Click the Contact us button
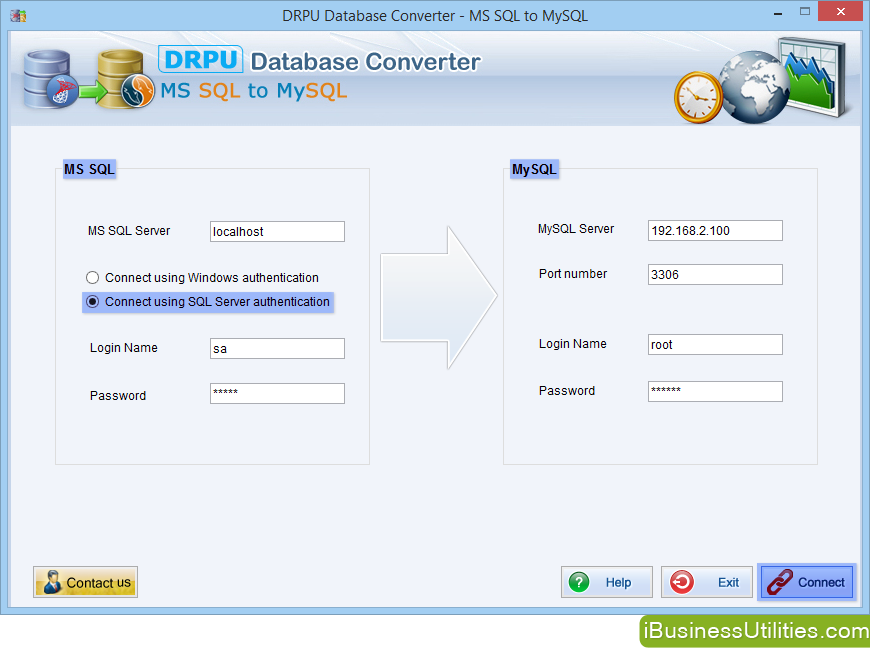 (85, 582)
